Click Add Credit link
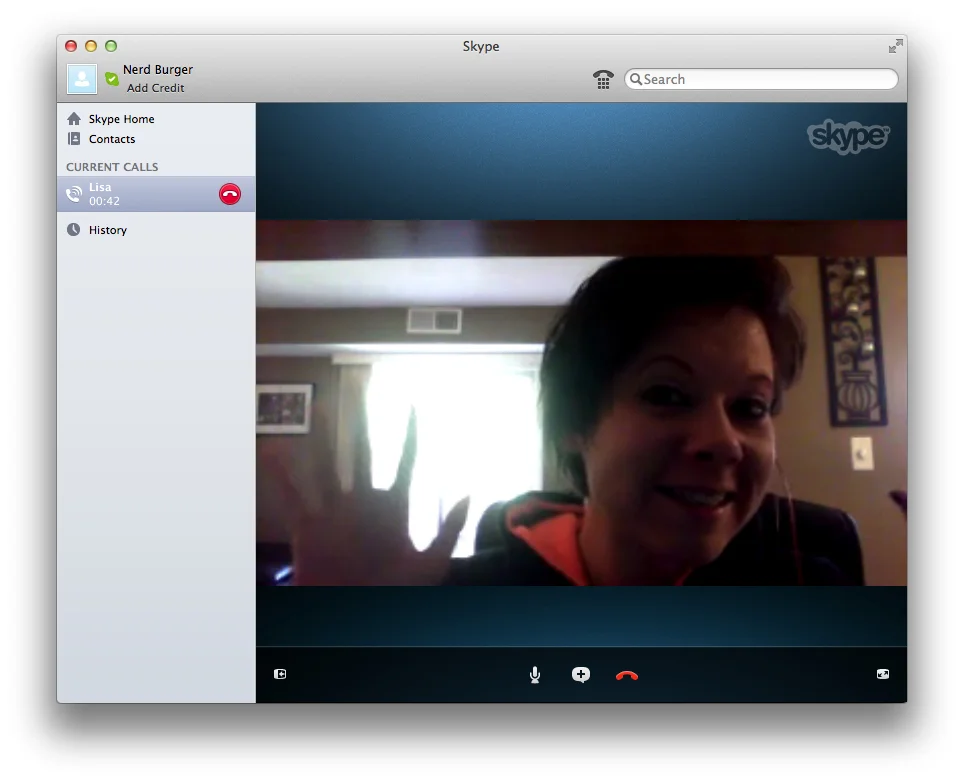Image resolution: width=964 pixels, height=782 pixels. [156, 88]
